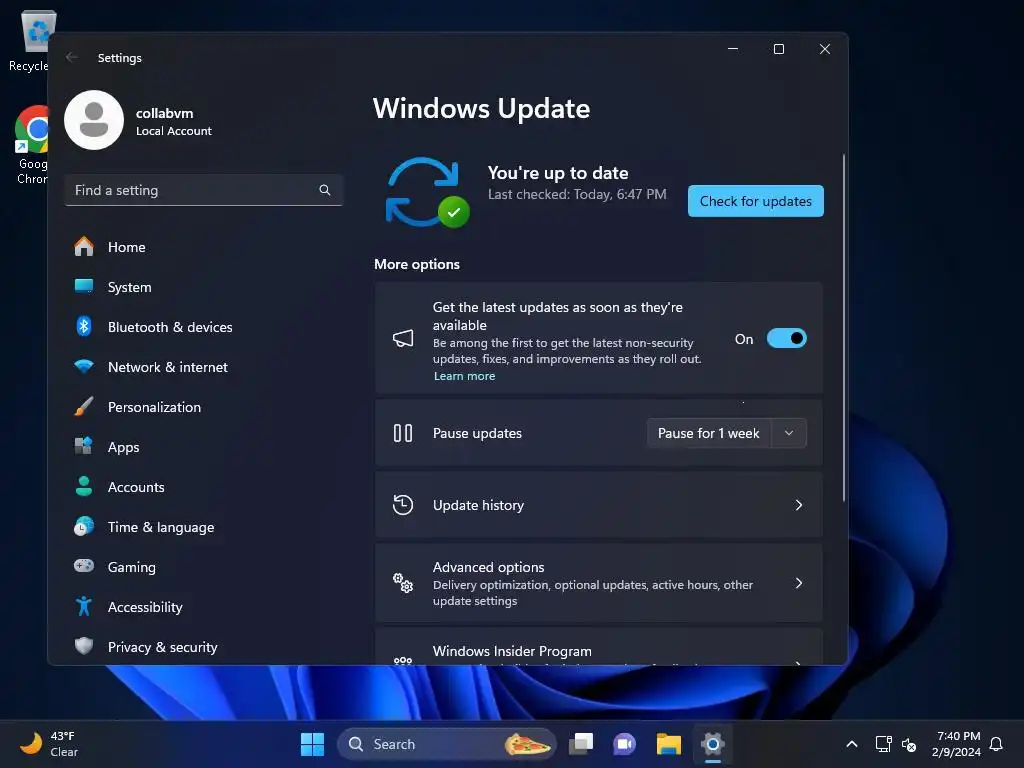This screenshot has width=1024, height=768.
Task: Select Time & language in sidebar
Action: coord(204,527)
